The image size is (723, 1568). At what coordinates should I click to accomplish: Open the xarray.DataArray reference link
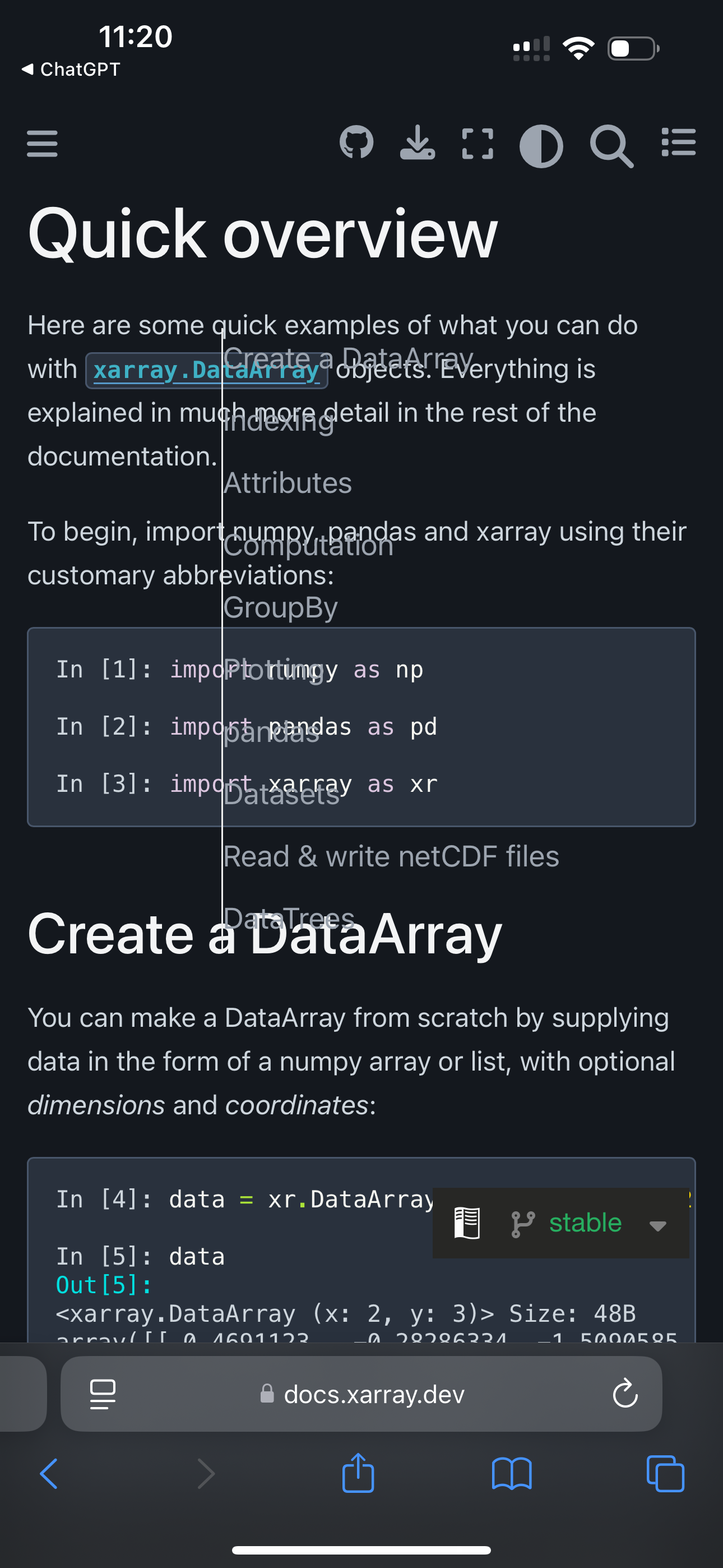[206, 370]
